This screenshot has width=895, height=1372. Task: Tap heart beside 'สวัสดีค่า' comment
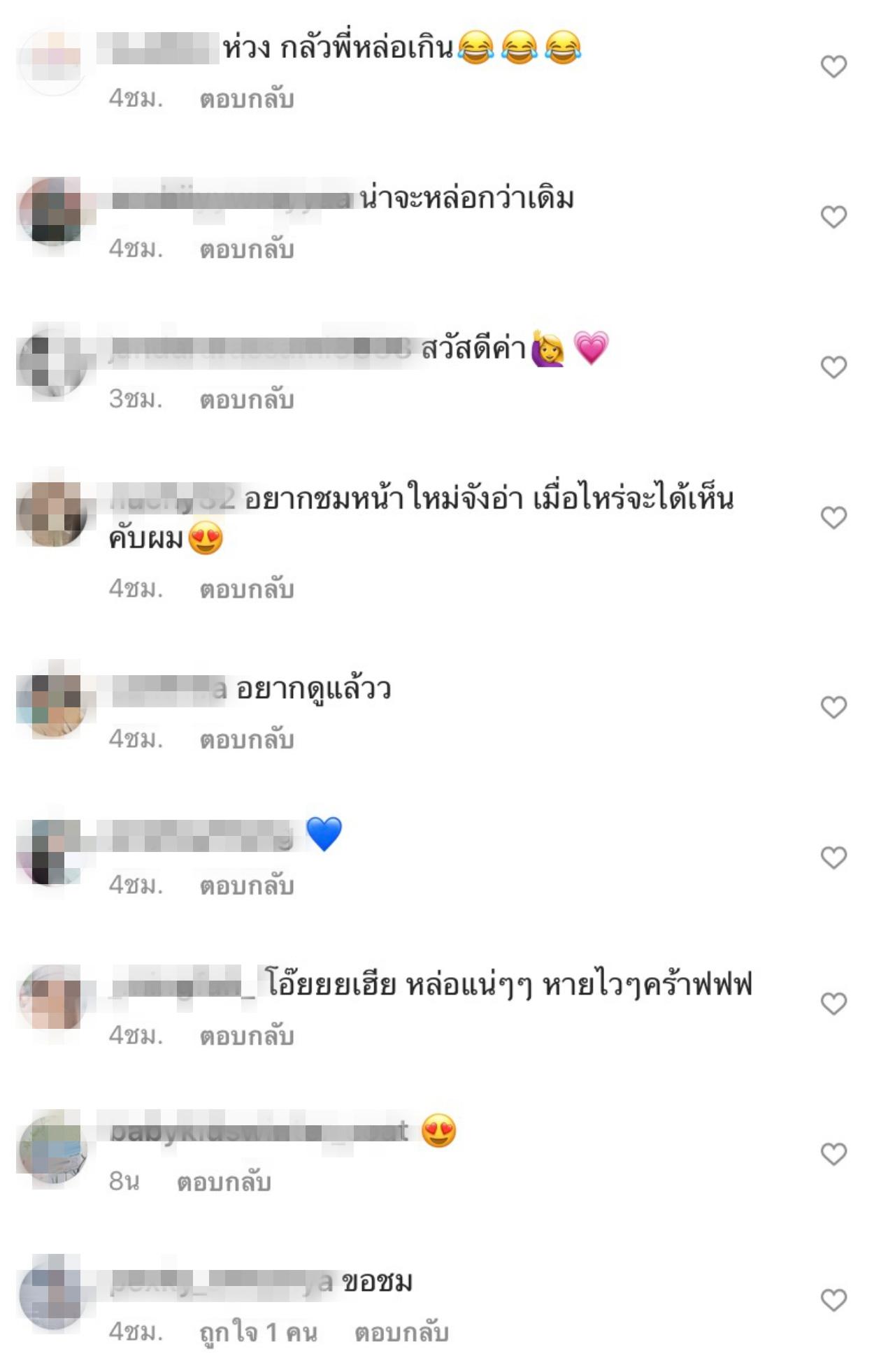tap(833, 367)
